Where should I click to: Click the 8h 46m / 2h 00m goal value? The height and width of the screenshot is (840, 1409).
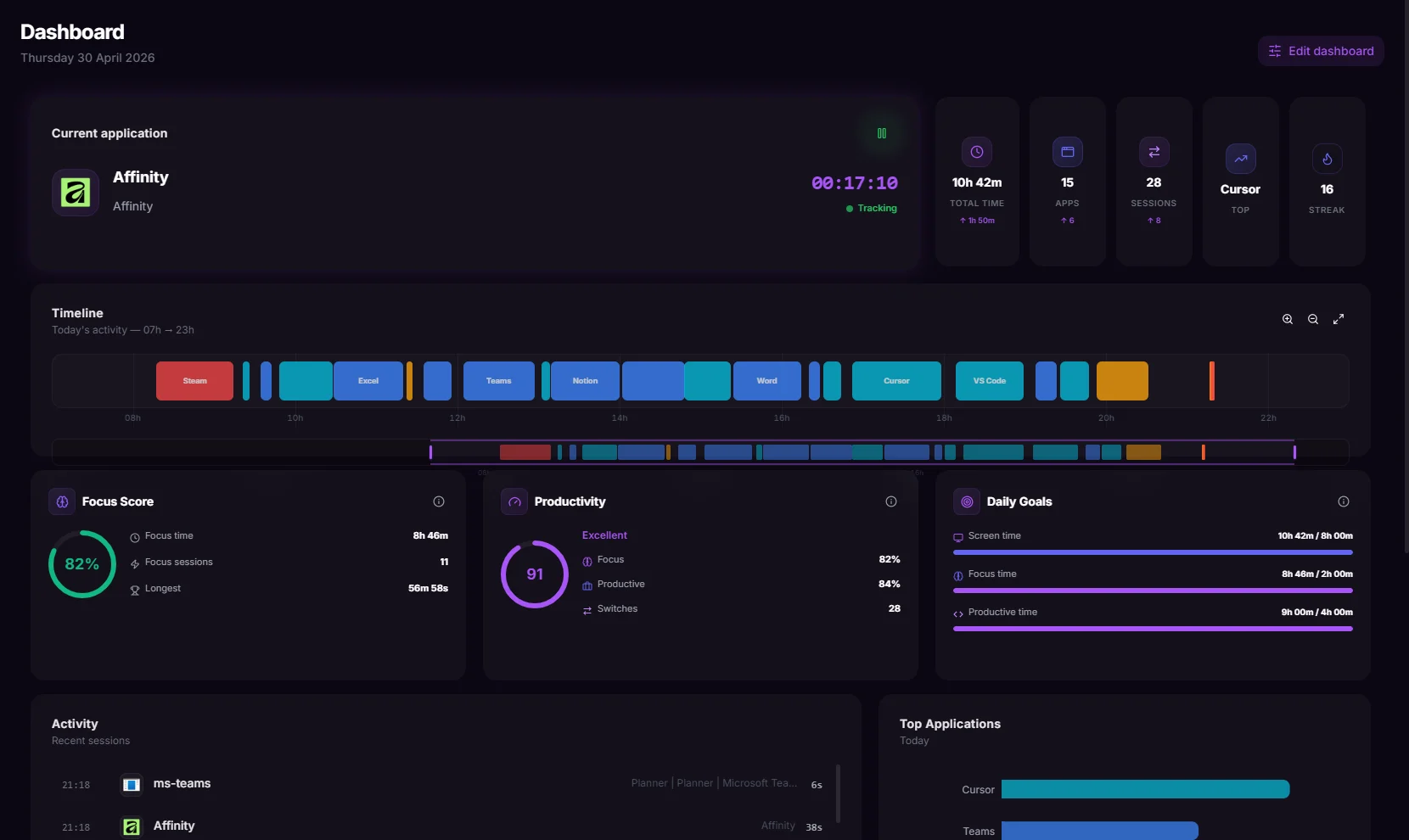click(1317, 574)
